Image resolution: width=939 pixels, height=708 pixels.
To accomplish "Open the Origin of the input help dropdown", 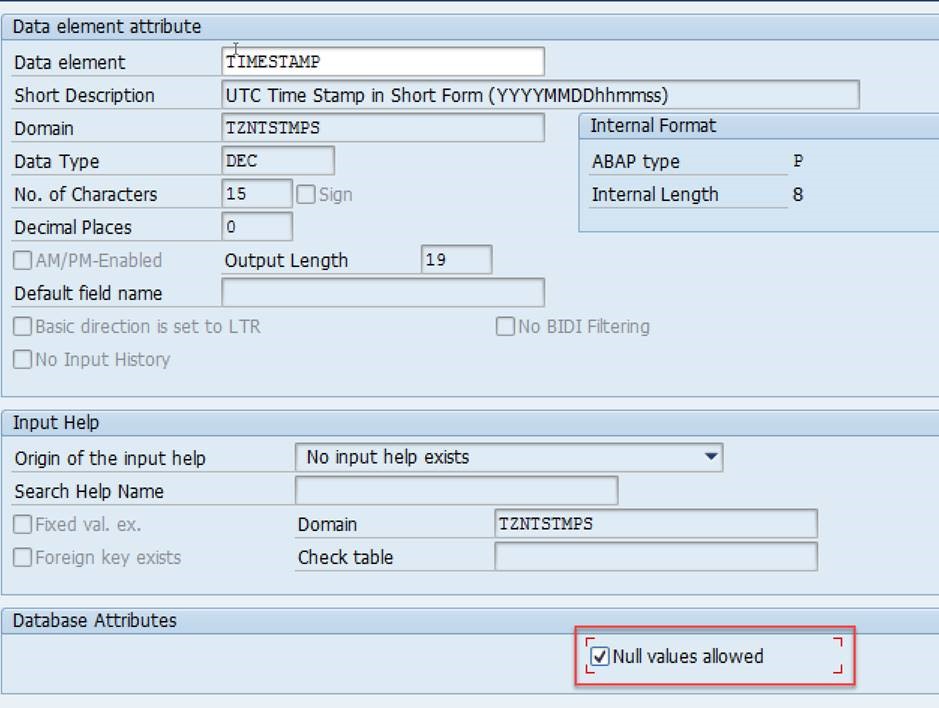I will point(712,455).
